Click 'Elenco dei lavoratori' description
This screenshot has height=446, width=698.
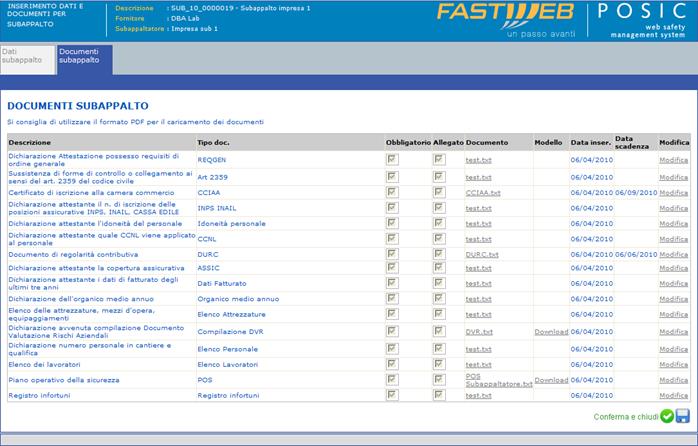point(45,365)
